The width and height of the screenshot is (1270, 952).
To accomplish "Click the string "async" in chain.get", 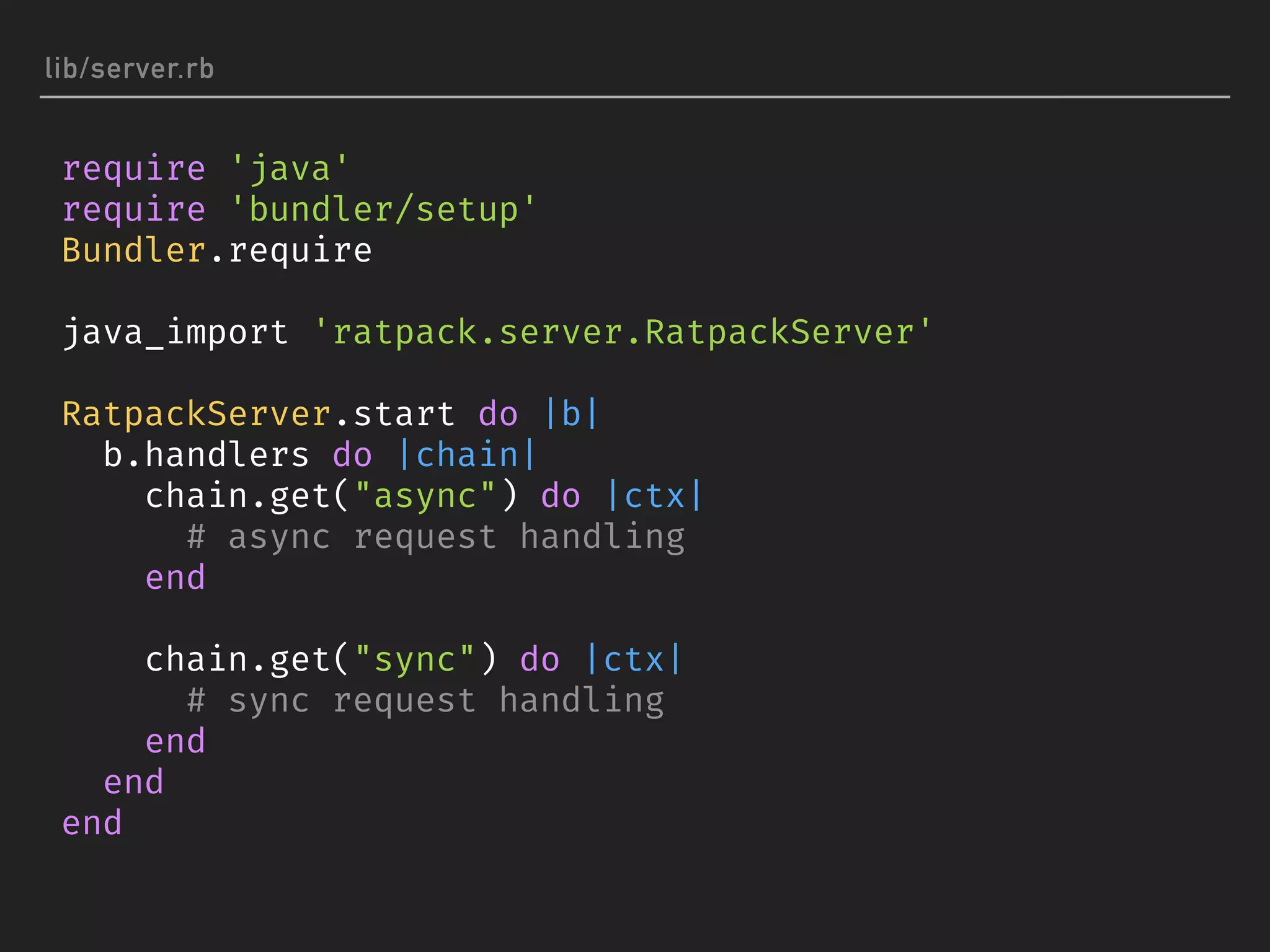I will (x=425, y=496).
